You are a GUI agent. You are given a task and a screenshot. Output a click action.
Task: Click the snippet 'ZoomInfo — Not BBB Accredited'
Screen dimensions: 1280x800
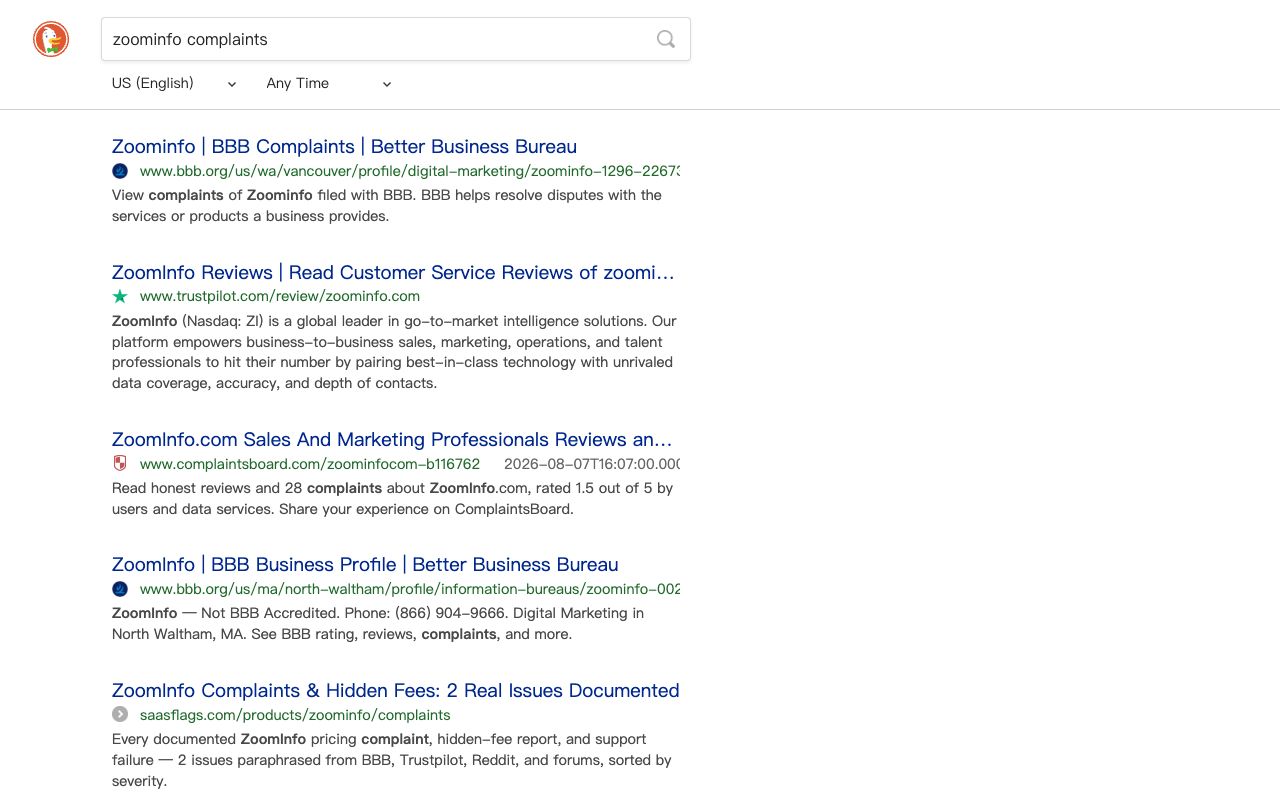[x=378, y=623]
